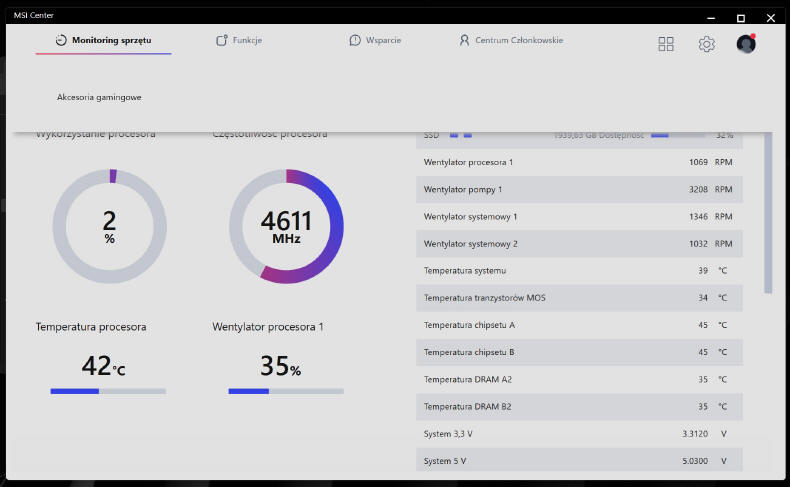Image resolution: width=790 pixels, height=487 pixels.
Task: Click the Funkcje tab icon
Action: coord(222,41)
